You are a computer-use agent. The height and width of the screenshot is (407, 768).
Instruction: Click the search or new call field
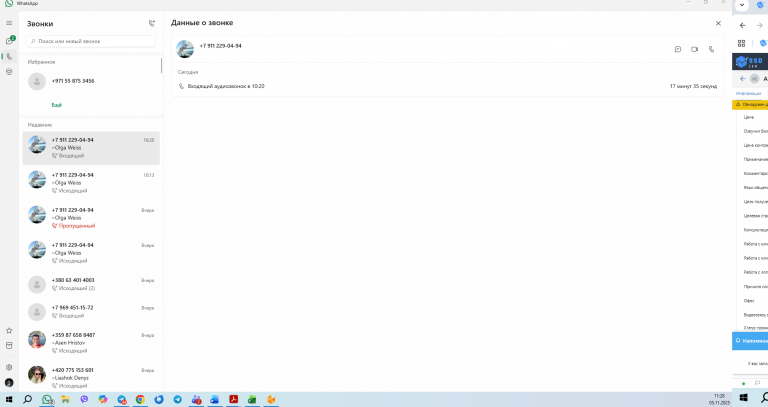[91, 41]
